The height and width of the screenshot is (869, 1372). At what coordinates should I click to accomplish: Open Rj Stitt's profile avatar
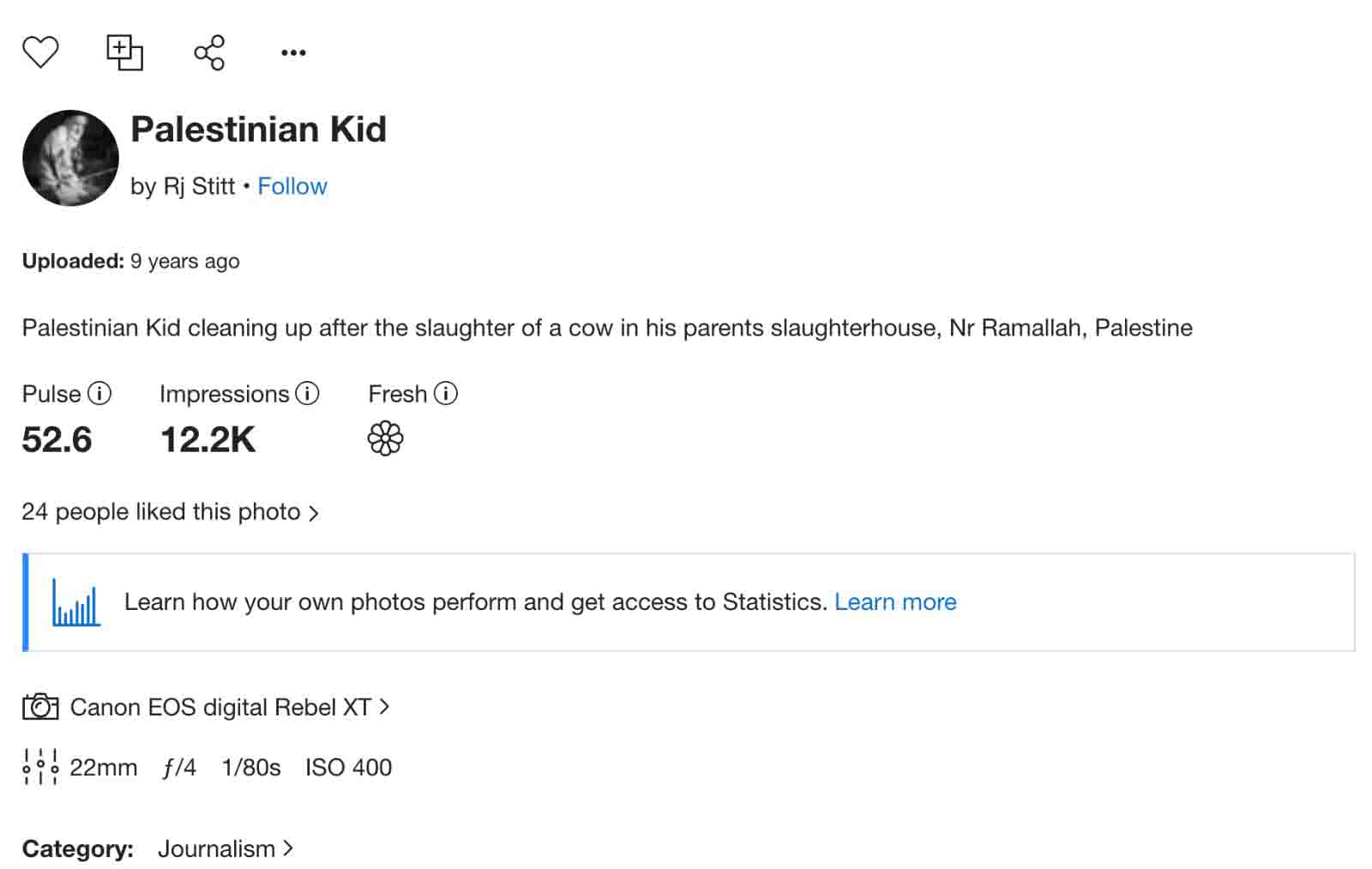(70, 158)
